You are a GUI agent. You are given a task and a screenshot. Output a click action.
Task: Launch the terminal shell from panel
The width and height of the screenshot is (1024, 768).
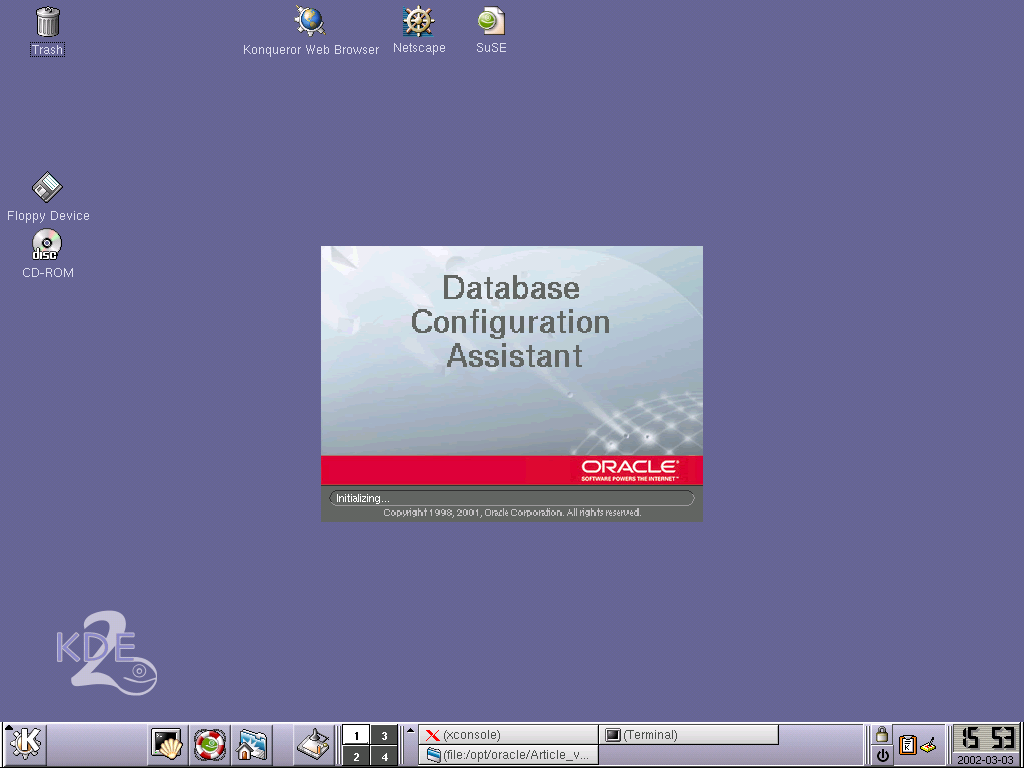[167, 744]
